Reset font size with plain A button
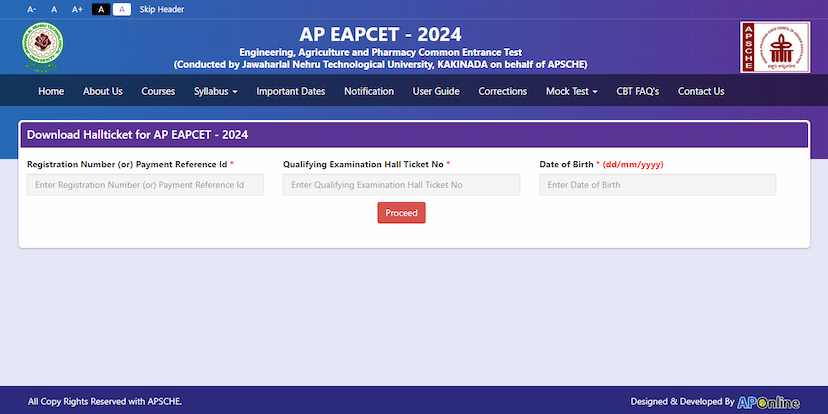828x414 pixels. [54, 10]
